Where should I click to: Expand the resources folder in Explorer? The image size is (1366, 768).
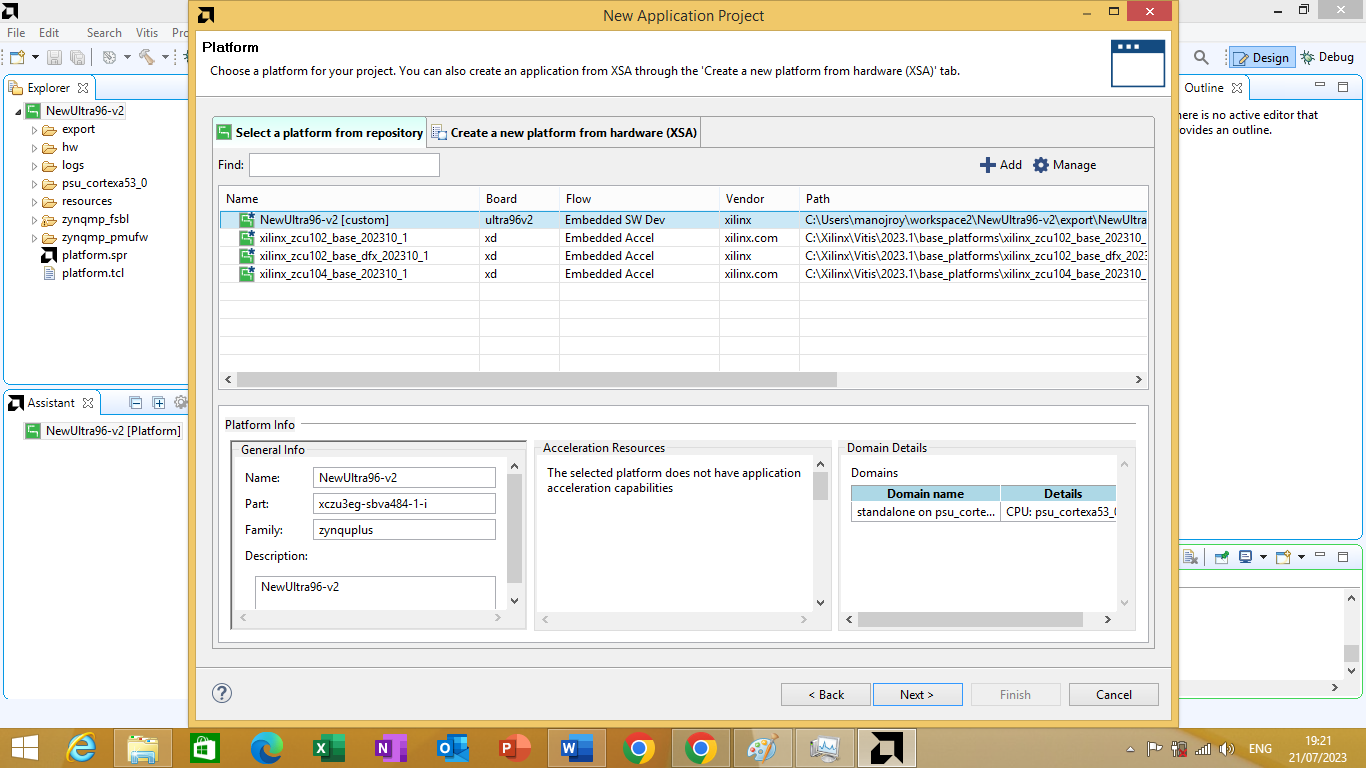click(34, 201)
